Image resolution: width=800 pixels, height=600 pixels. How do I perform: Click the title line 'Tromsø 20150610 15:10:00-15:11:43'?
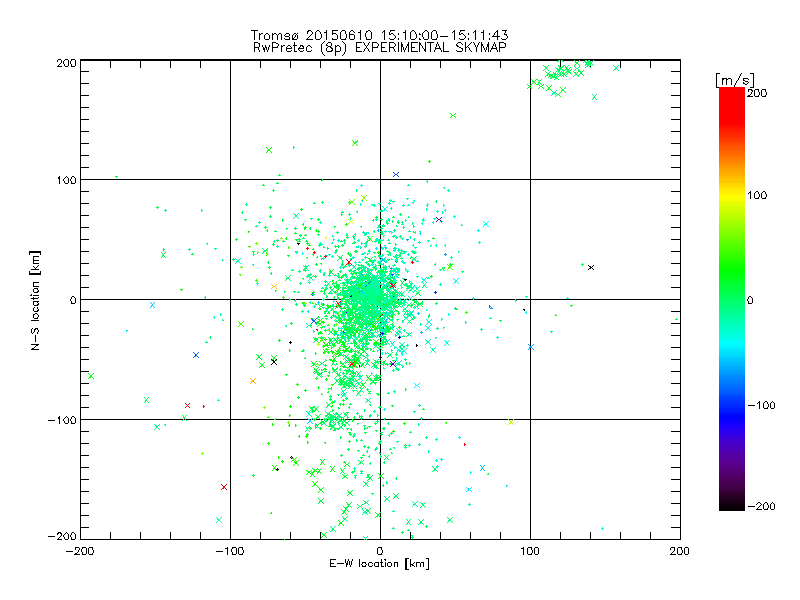pos(379,35)
